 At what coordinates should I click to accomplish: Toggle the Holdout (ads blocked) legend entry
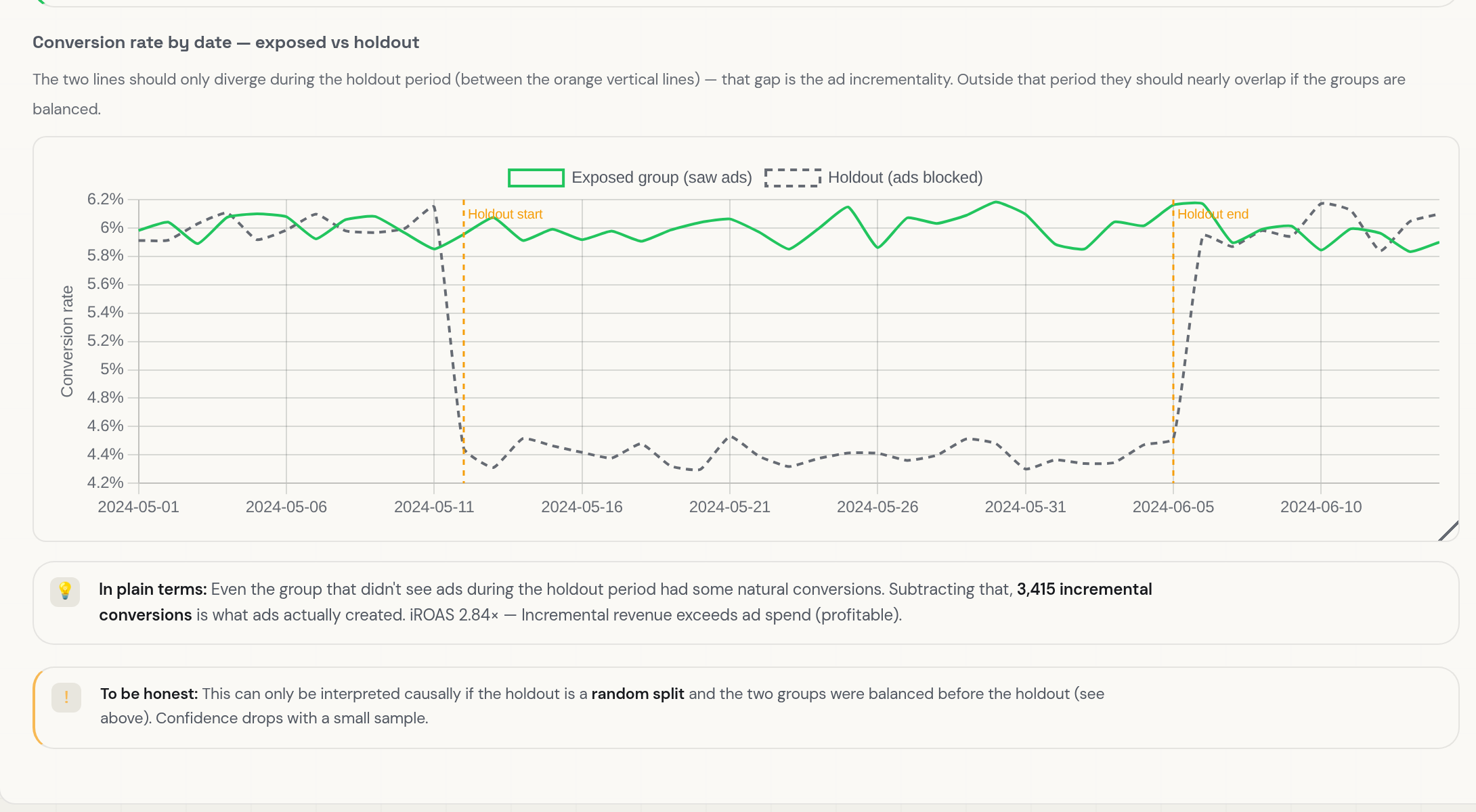click(873, 177)
